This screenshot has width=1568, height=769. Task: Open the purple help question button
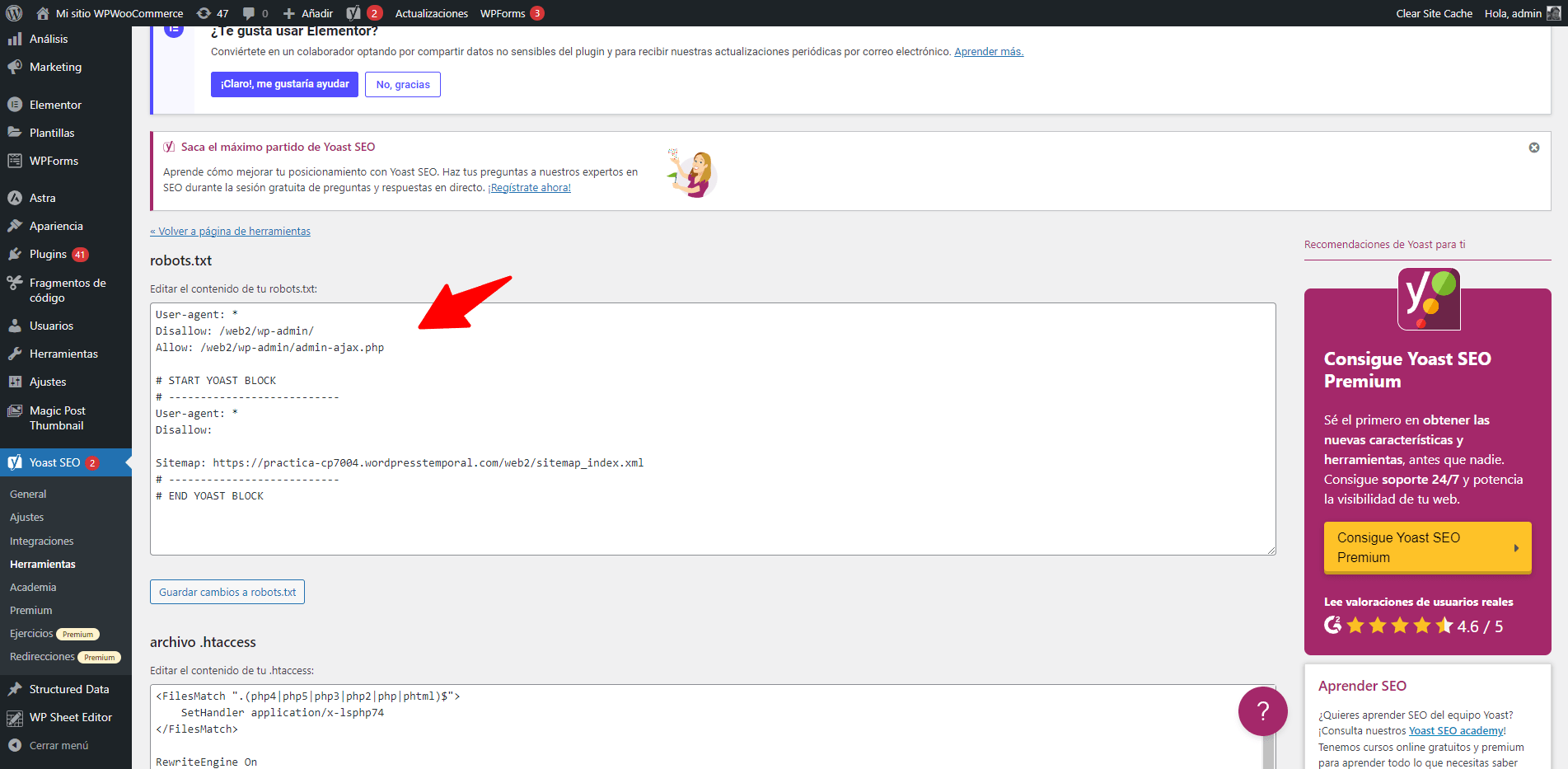coord(1263,711)
